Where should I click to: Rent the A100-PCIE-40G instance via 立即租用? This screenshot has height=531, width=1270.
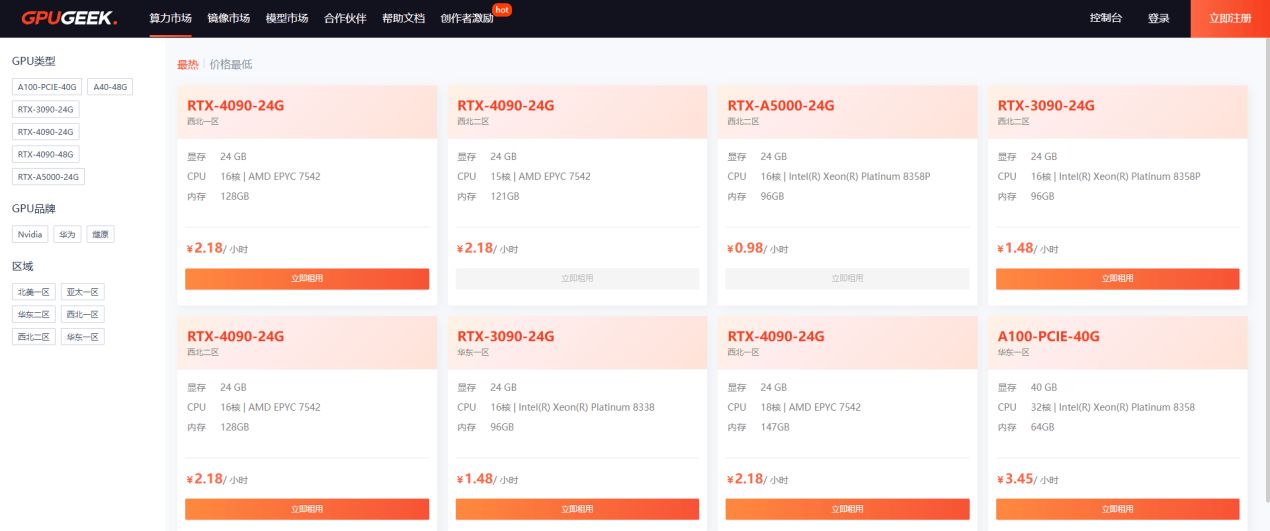click(x=1117, y=509)
